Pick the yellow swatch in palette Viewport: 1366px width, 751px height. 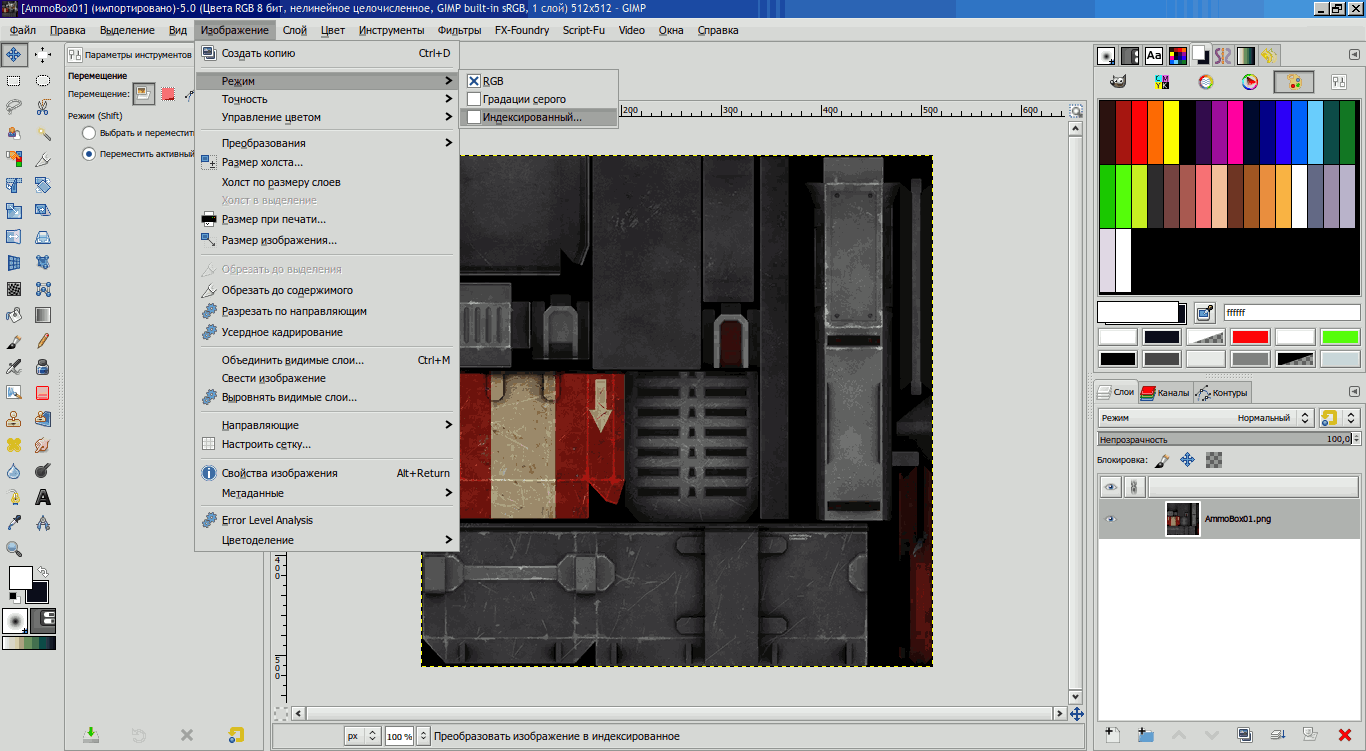pos(1172,131)
